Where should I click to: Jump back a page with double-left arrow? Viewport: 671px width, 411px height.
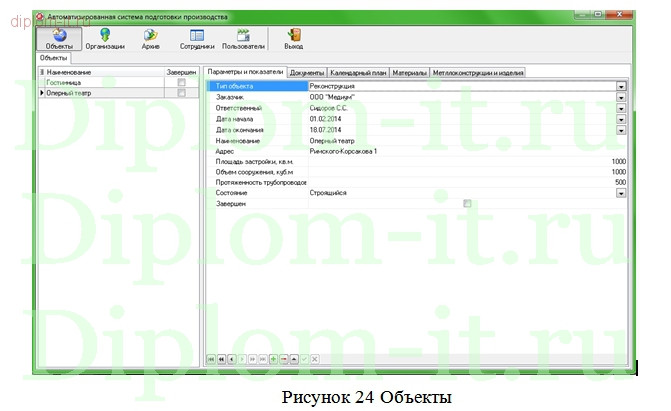(221, 359)
